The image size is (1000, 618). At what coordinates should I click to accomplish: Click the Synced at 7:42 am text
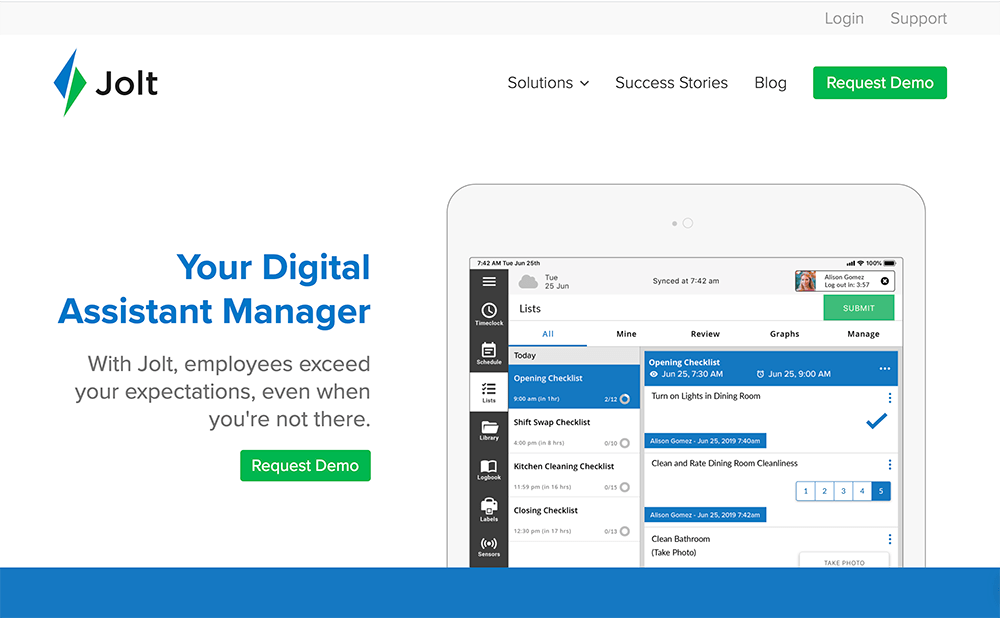pyautogui.click(x=686, y=281)
